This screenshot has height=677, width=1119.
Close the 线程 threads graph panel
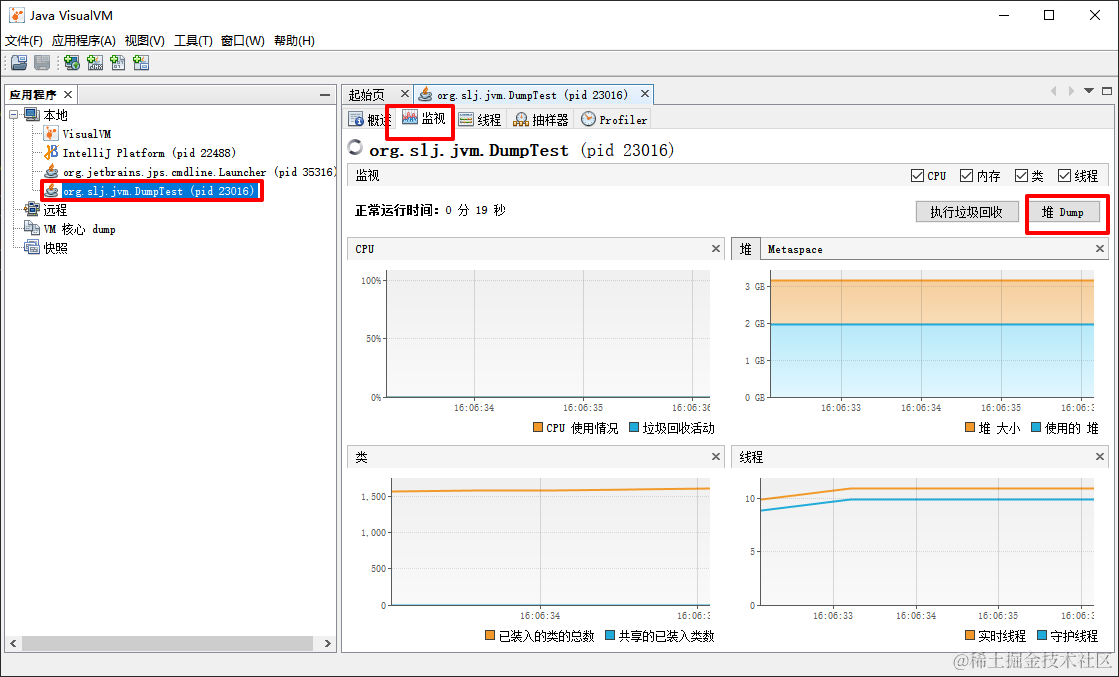(x=1100, y=457)
